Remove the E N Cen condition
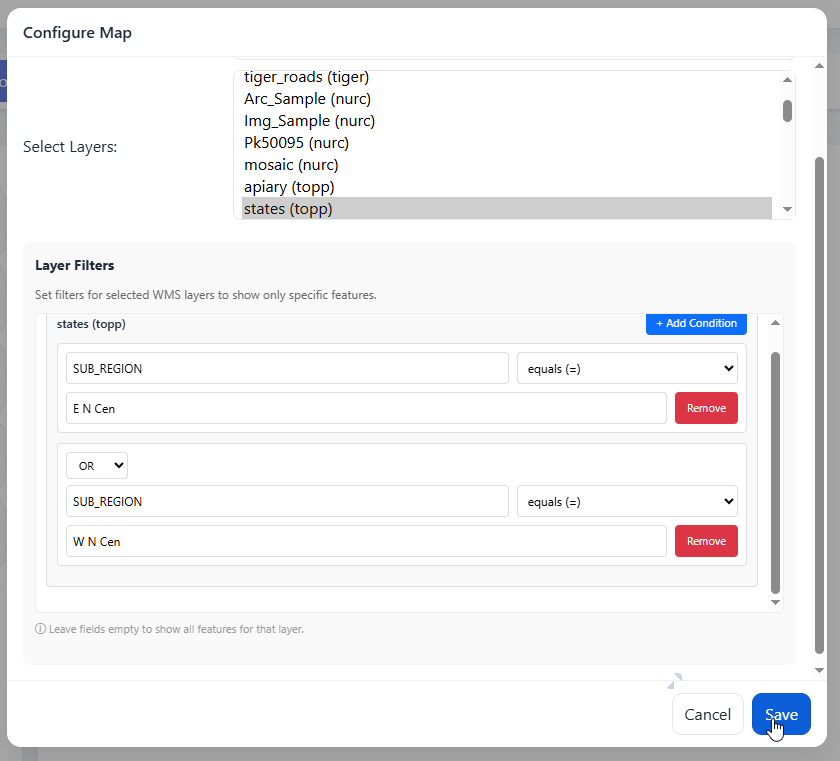This screenshot has height=761, width=840. tap(706, 408)
